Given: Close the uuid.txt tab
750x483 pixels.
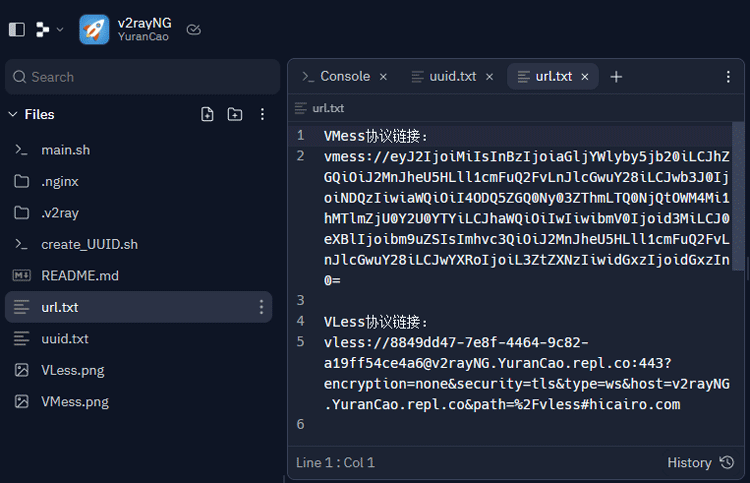Looking at the screenshot, I should [x=489, y=77].
